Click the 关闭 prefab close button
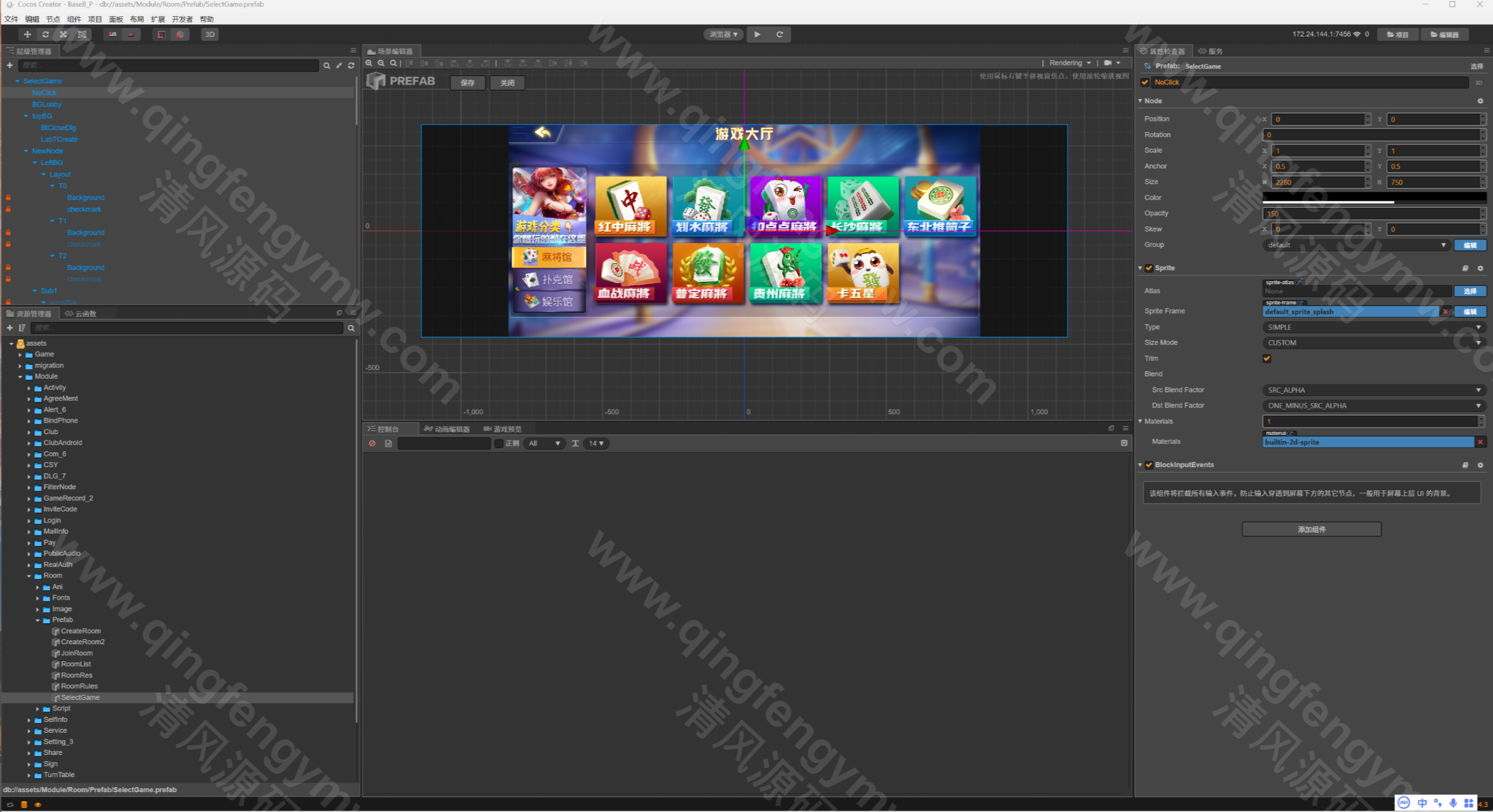Screen dimensions: 1493x812 point(507,83)
